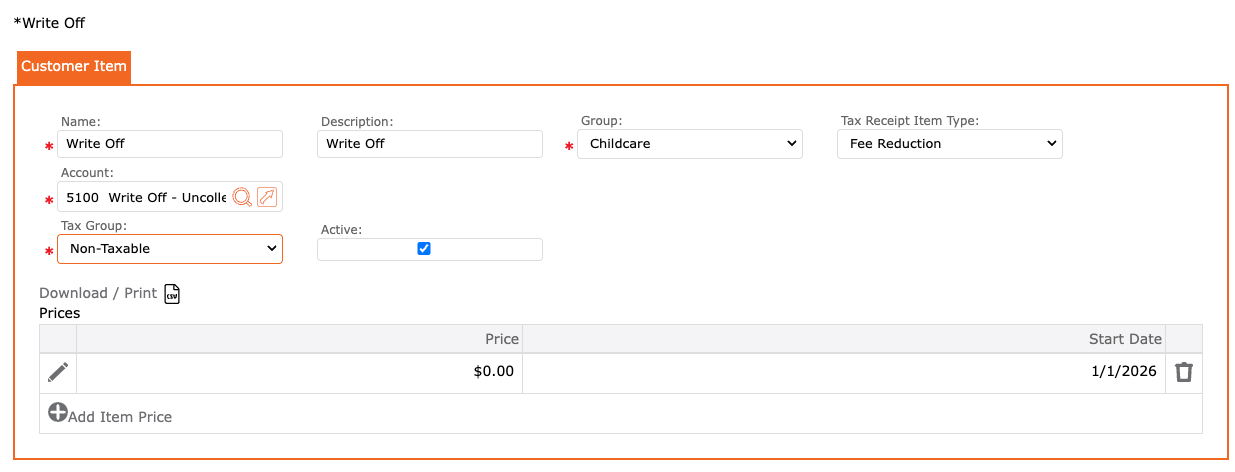The height and width of the screenshot is (472, 1235).
Task: Open the Tax Group Non-Taxable dropdown
Action: [x=170, y=249]
